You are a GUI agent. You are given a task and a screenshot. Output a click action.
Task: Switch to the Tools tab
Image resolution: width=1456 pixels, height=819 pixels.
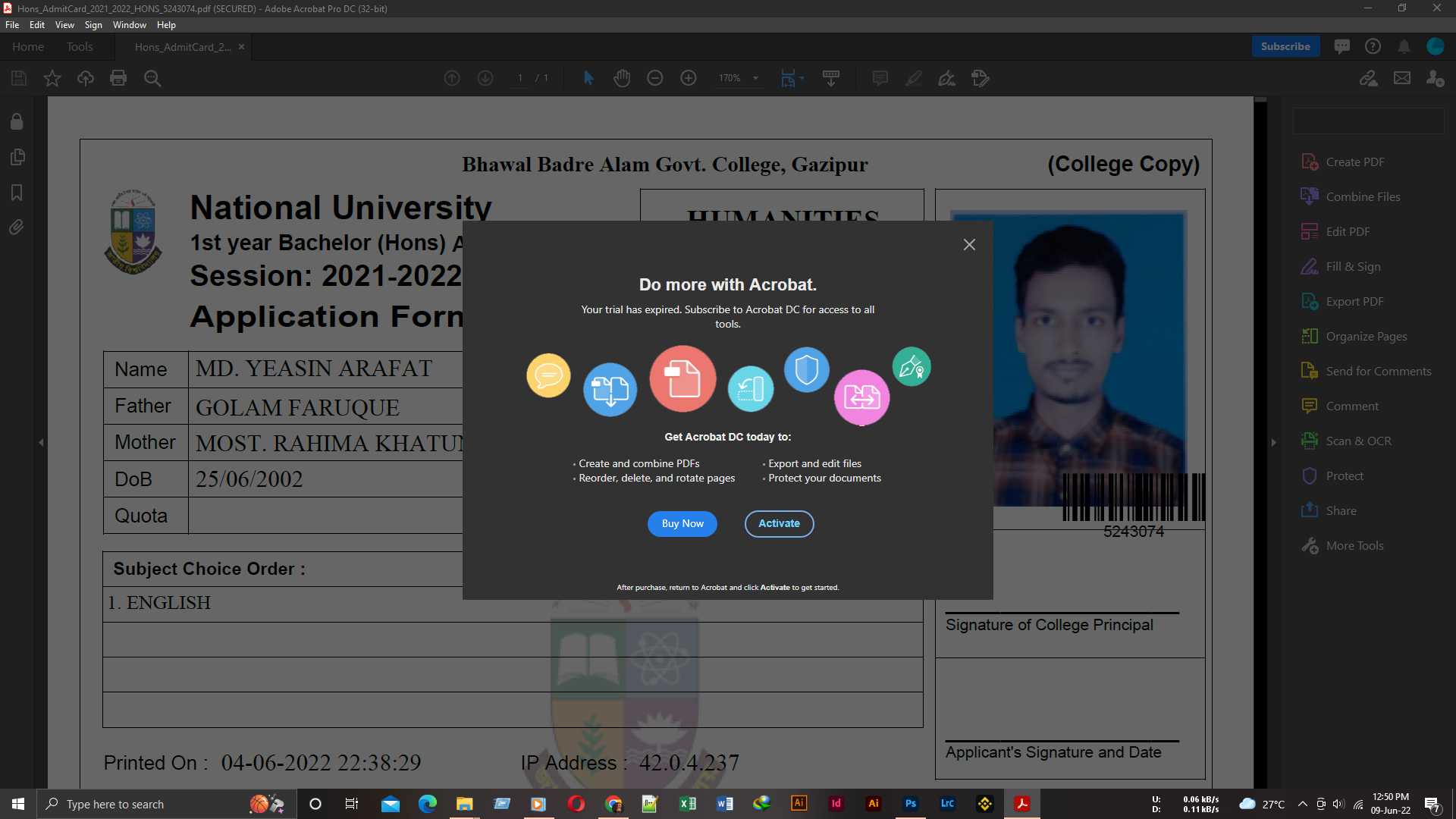tap(80, 47)
